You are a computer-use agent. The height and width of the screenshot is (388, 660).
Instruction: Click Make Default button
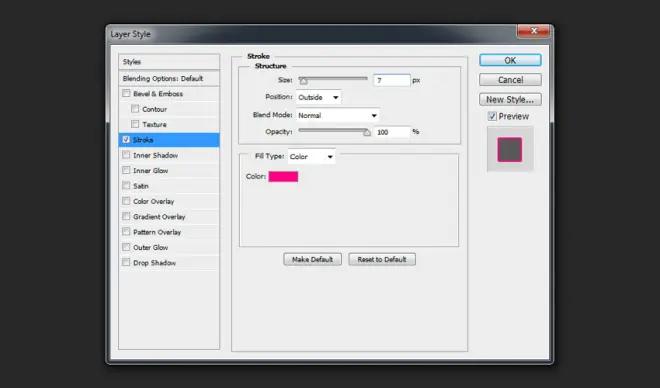pyautogui.click(x=312, y=259)
